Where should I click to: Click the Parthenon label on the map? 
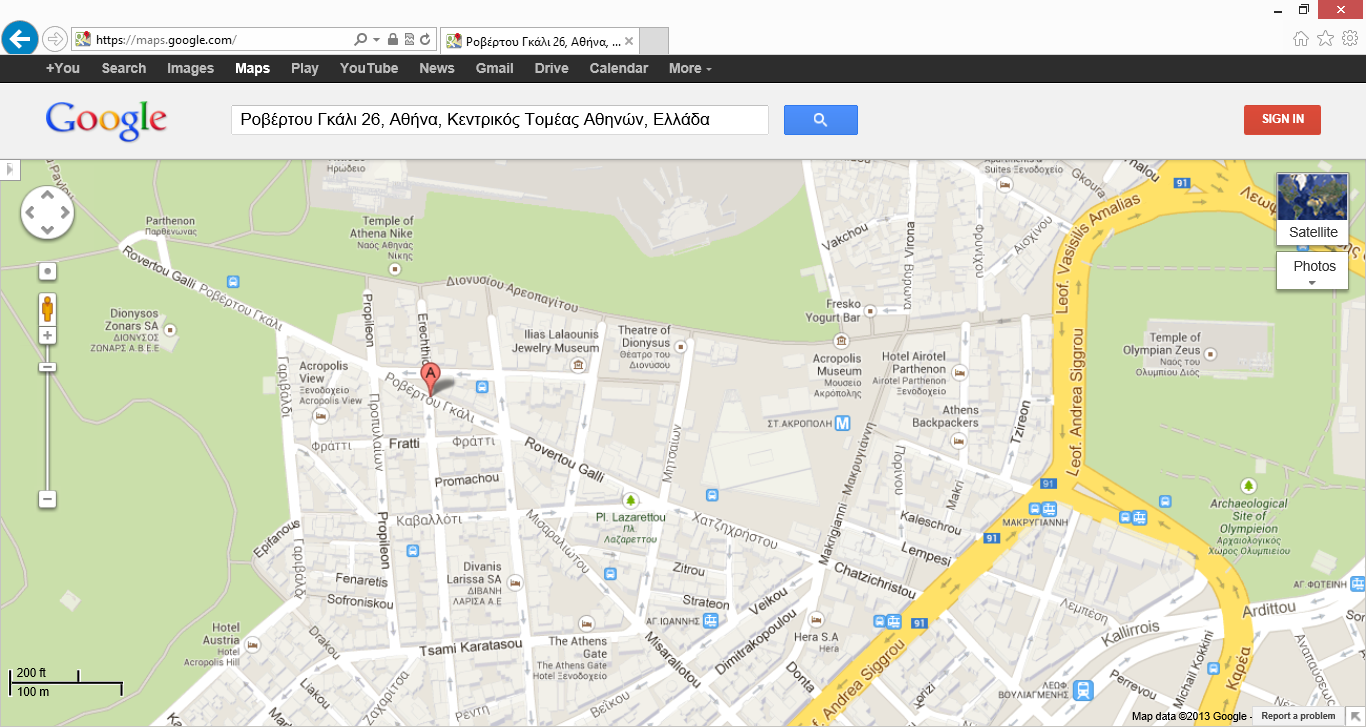(x=170, y=226)
